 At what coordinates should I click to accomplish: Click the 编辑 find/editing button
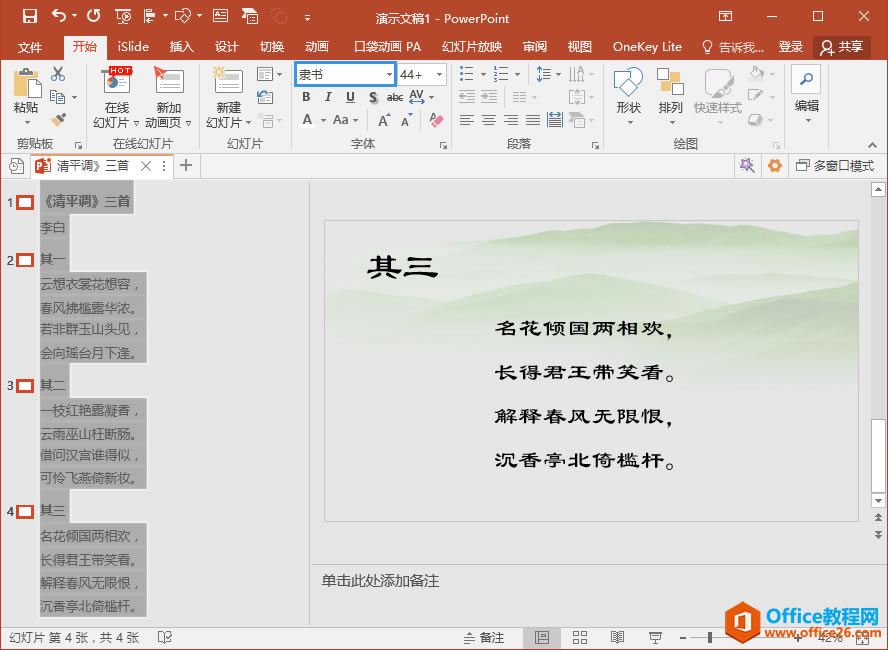point(806,95)
